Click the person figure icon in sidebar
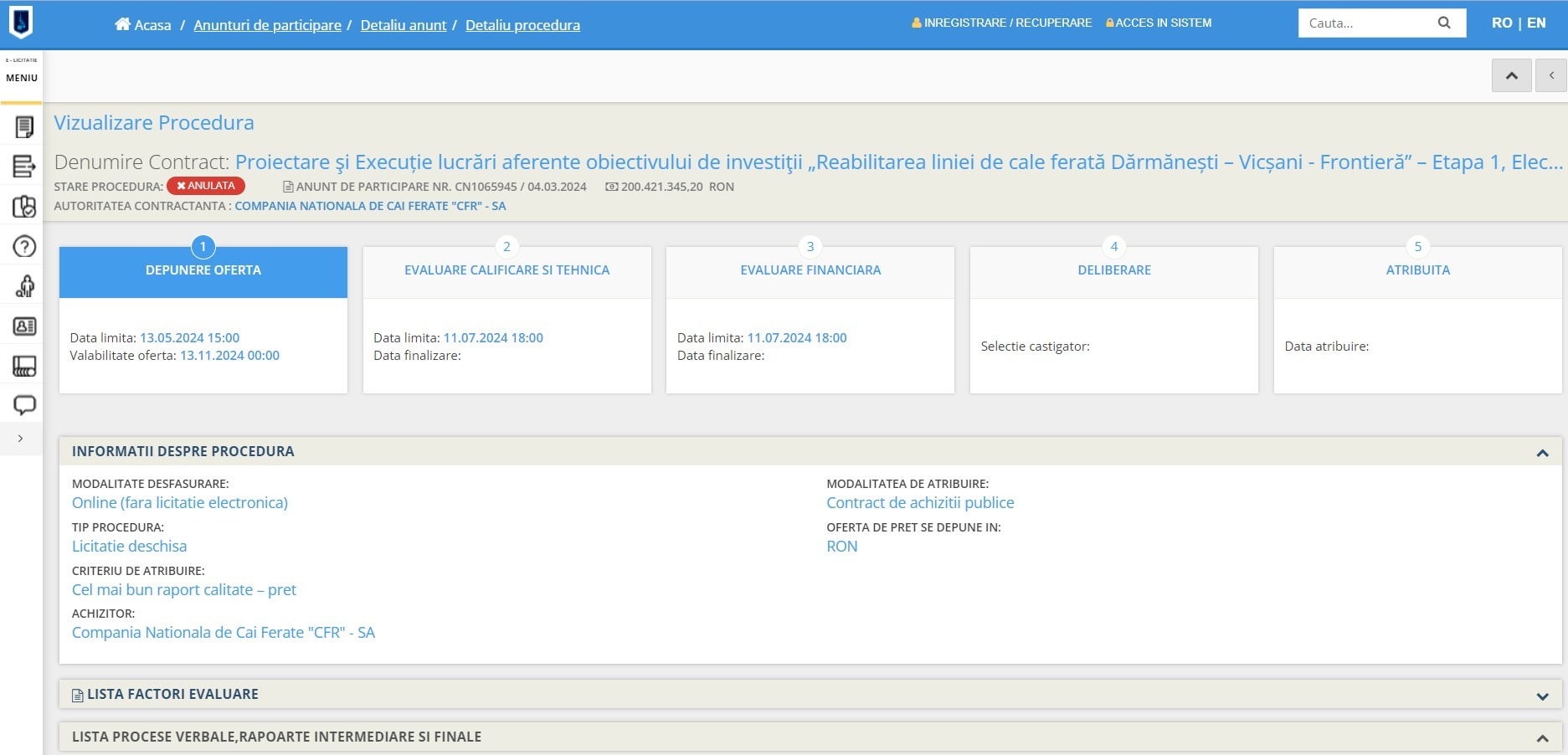The height and width of the screenshot is (755, 1568). click(x=24, y=286)
